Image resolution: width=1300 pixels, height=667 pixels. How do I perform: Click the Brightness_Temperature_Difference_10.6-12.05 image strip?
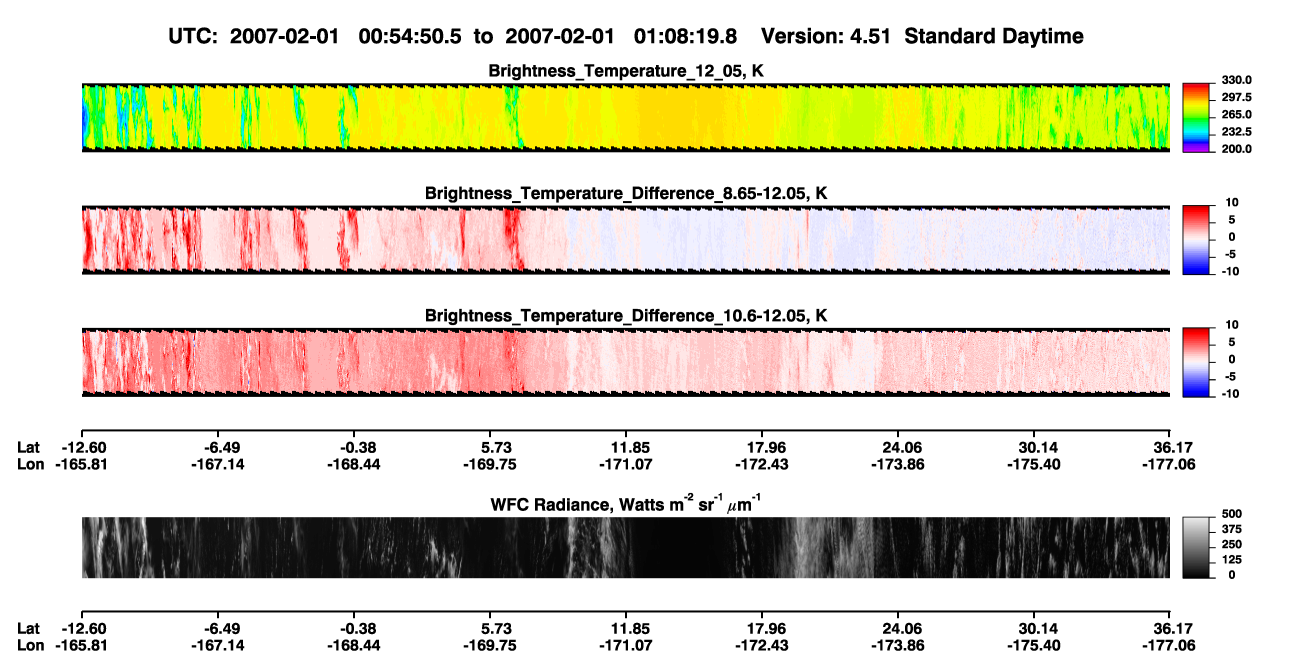625,362
